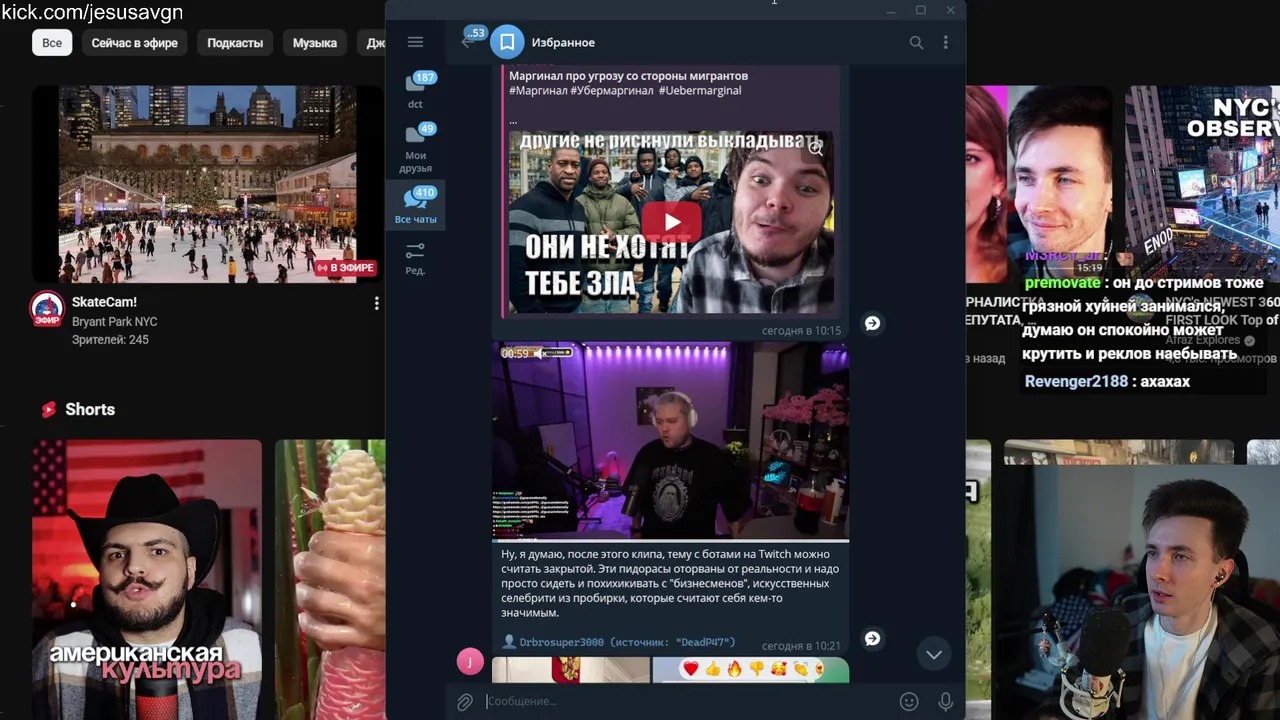Click the 'сегодня в 10:15' message timestamp

tap(801, 330)
